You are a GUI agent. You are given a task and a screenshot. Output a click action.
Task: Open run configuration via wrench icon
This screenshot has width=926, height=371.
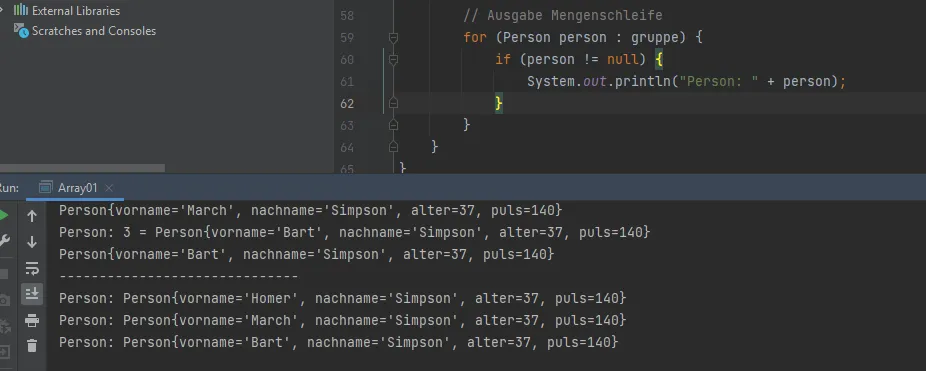click(x=3, y=241)
